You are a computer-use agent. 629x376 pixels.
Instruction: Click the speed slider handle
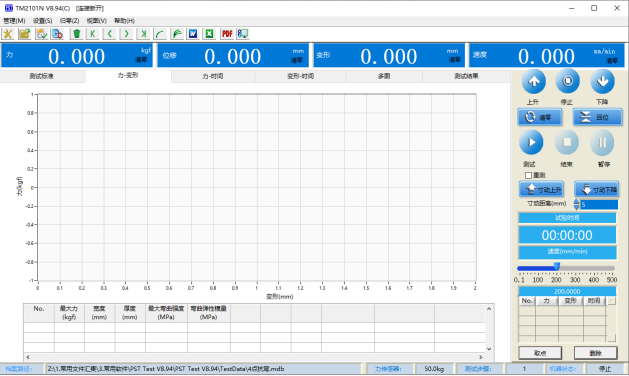click(557, 266)
